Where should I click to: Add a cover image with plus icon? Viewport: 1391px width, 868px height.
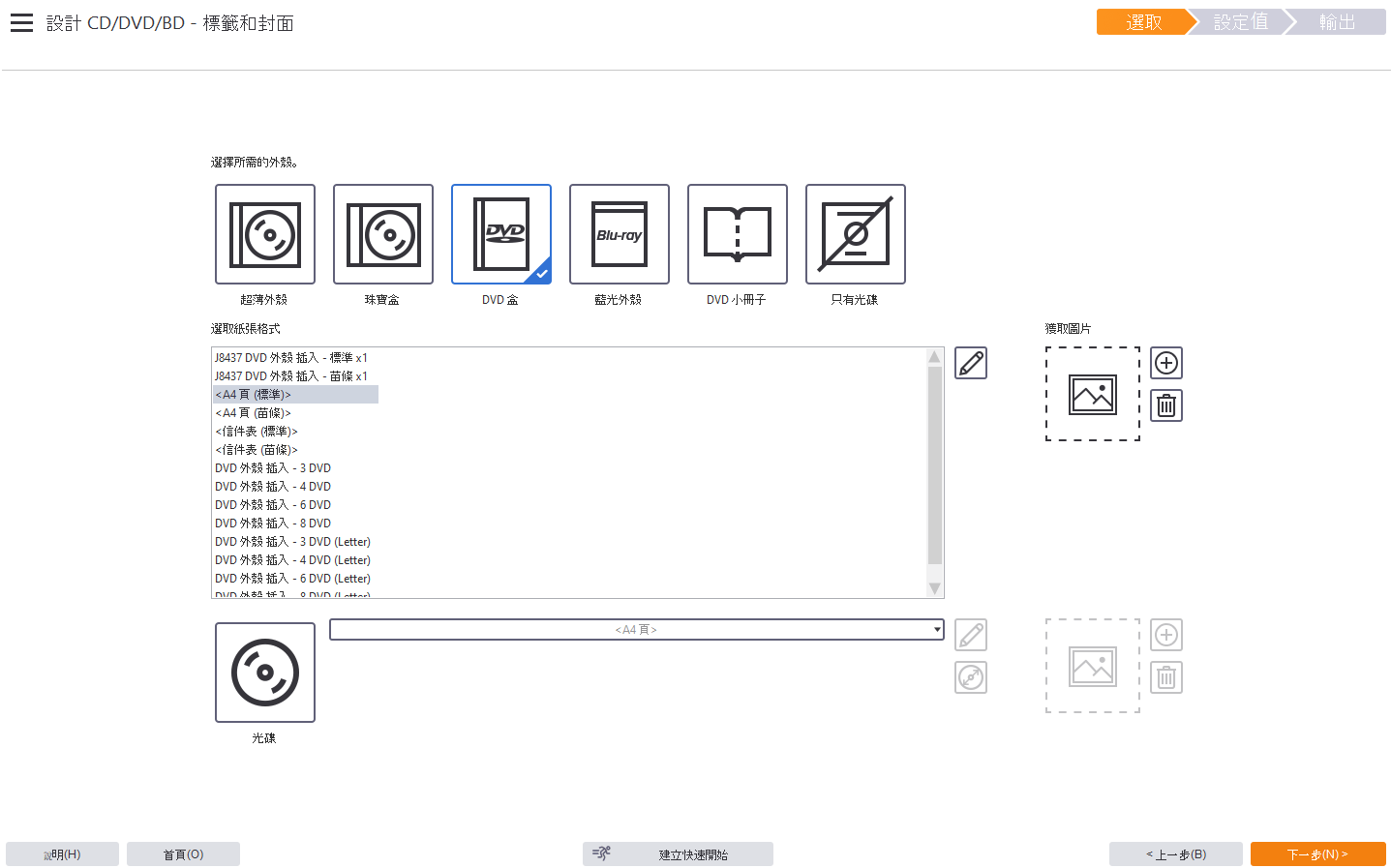(1165, 363)
